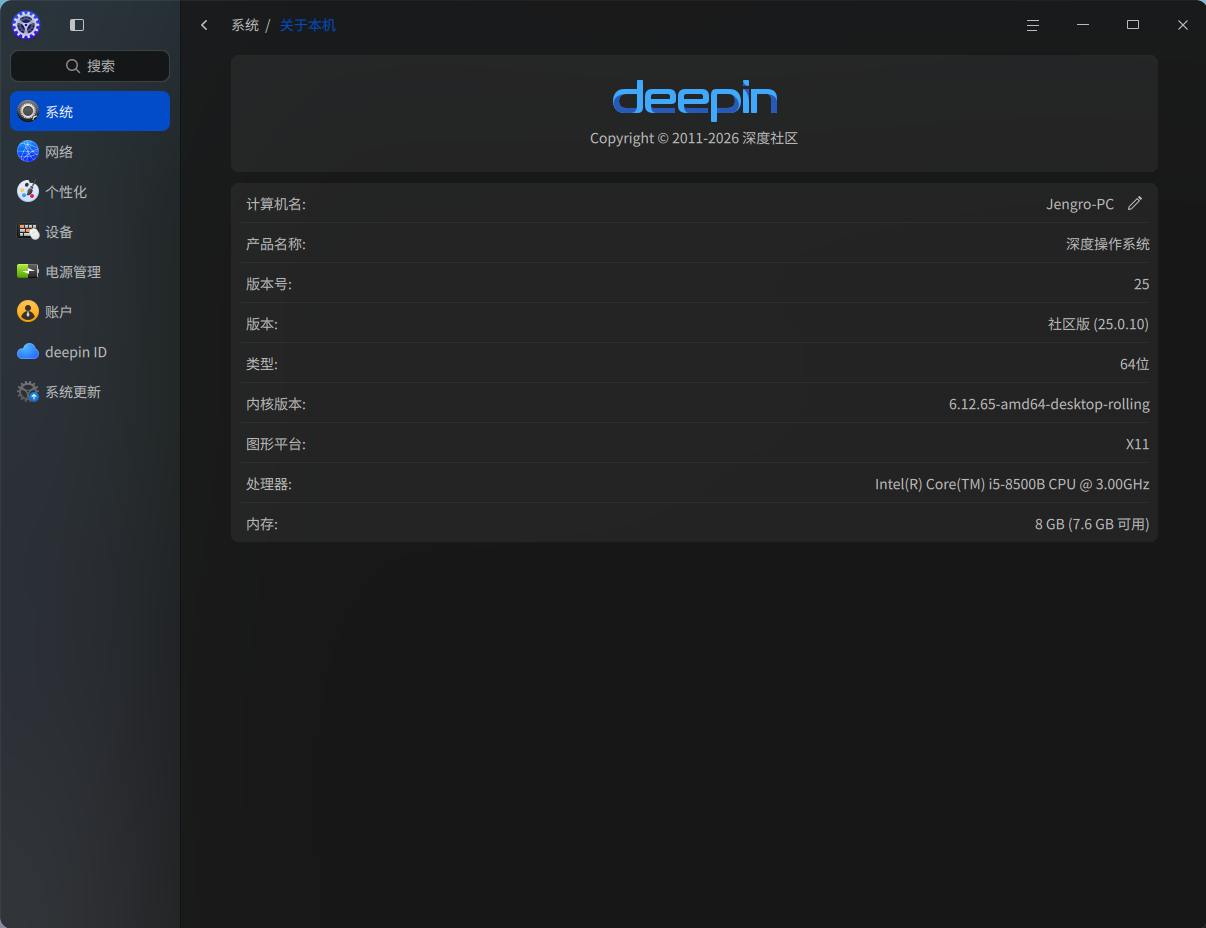
Task: Open the hamburger main menu
Action: (x=1033, y=25)
